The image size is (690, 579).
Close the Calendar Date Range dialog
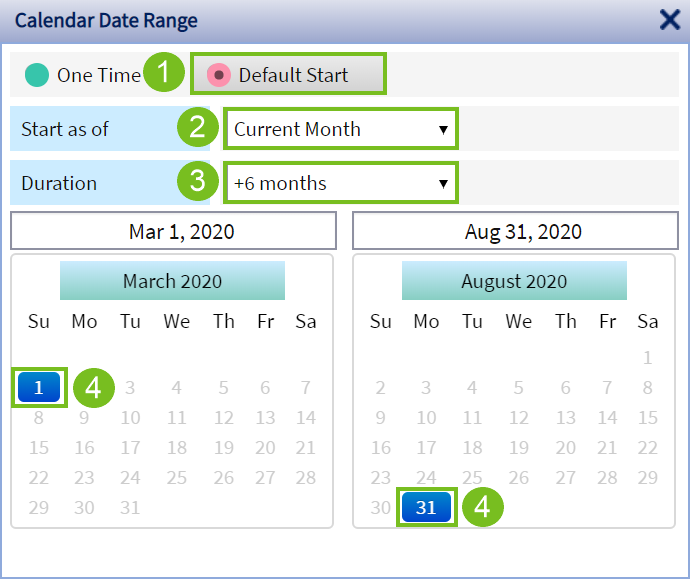[x=669, y=20]
